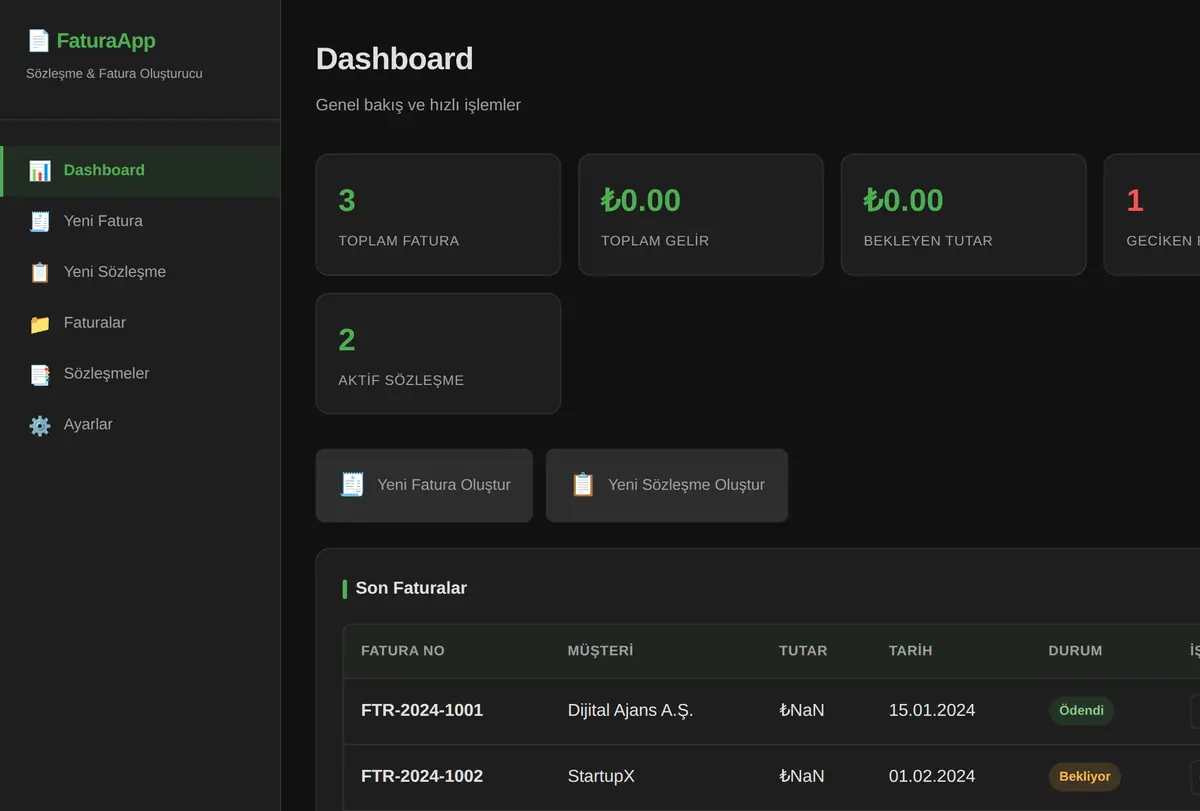The image size is (1200, 811).
Task: Click the Ödendi status badge
Action: click(x=1081, y=710)
